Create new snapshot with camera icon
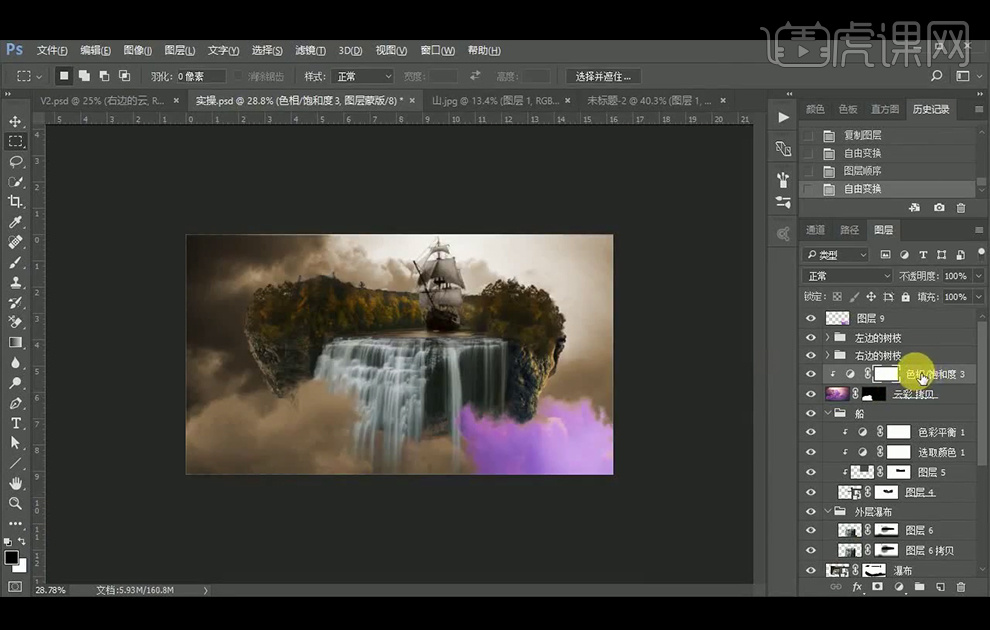Viewport: 990px width, 630px height. [939, 208]
